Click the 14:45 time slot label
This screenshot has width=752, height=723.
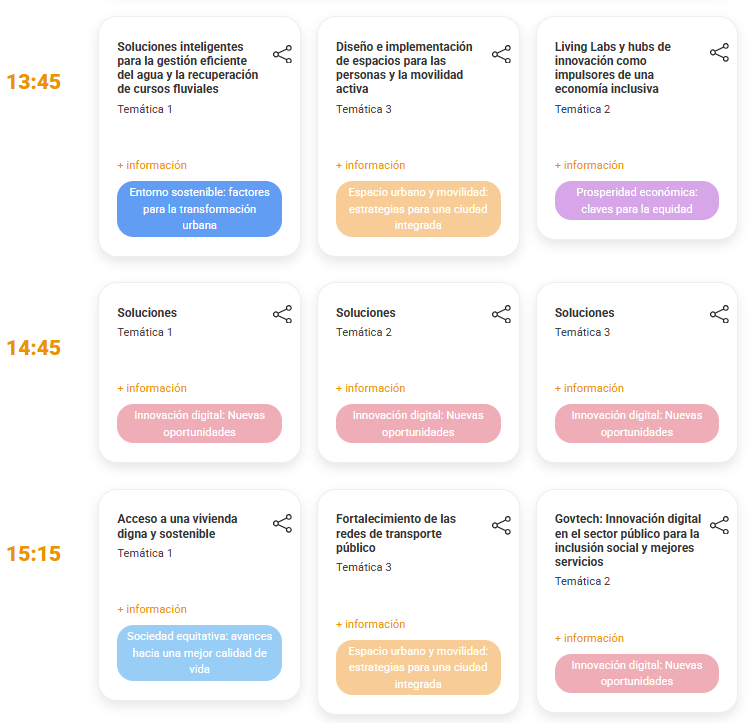34,348
